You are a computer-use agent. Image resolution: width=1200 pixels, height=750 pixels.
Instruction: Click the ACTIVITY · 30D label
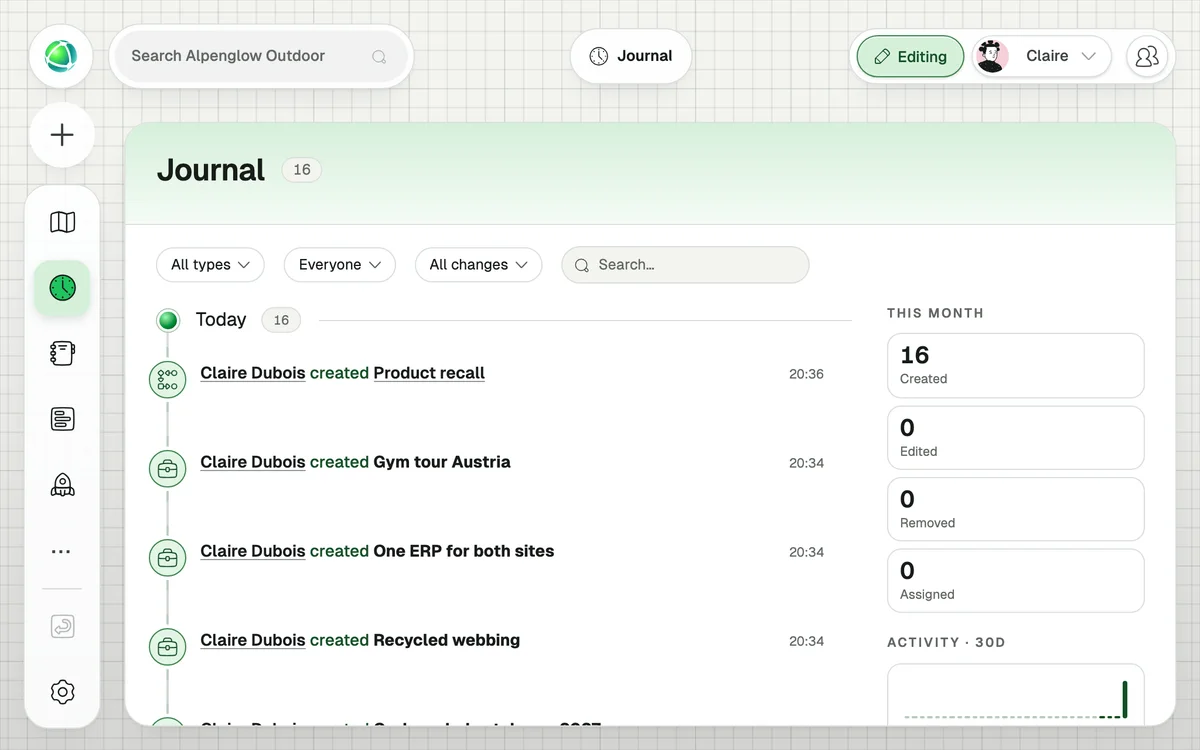pos(946,642)
